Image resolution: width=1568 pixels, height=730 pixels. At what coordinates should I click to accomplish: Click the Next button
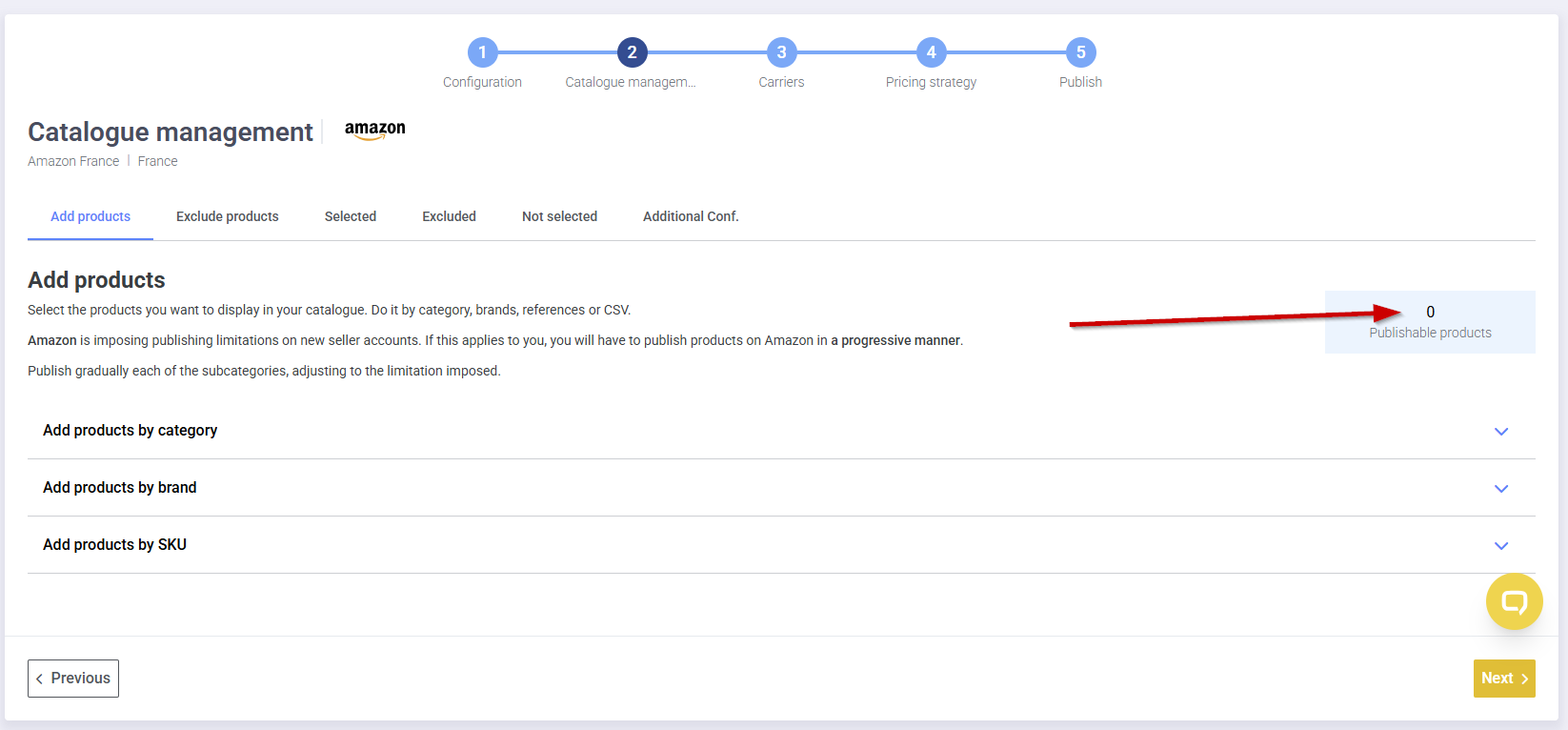point(1503,679)
